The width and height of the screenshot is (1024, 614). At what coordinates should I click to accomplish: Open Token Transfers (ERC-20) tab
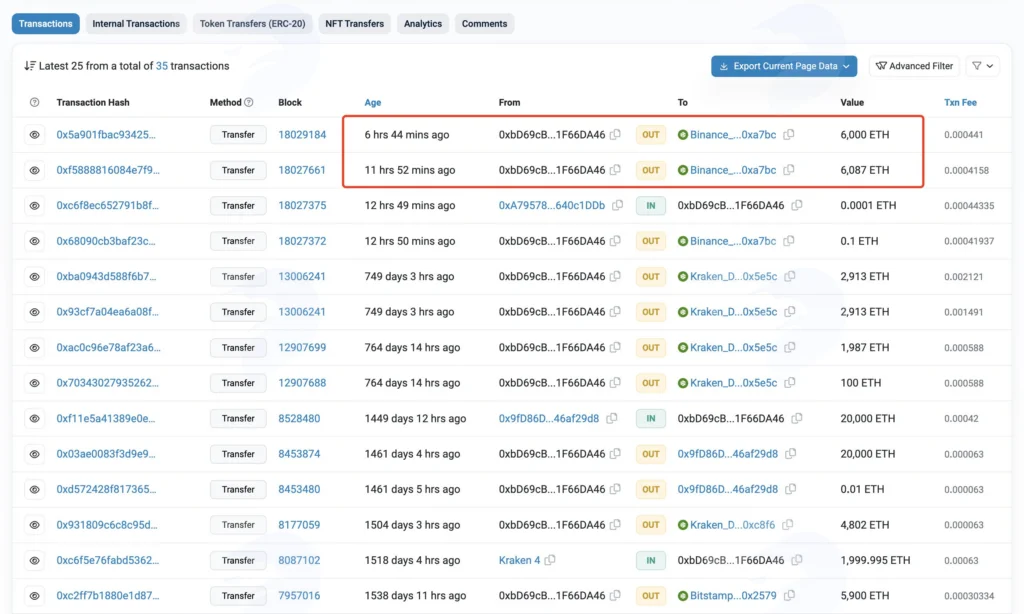[x=252, y=24]
